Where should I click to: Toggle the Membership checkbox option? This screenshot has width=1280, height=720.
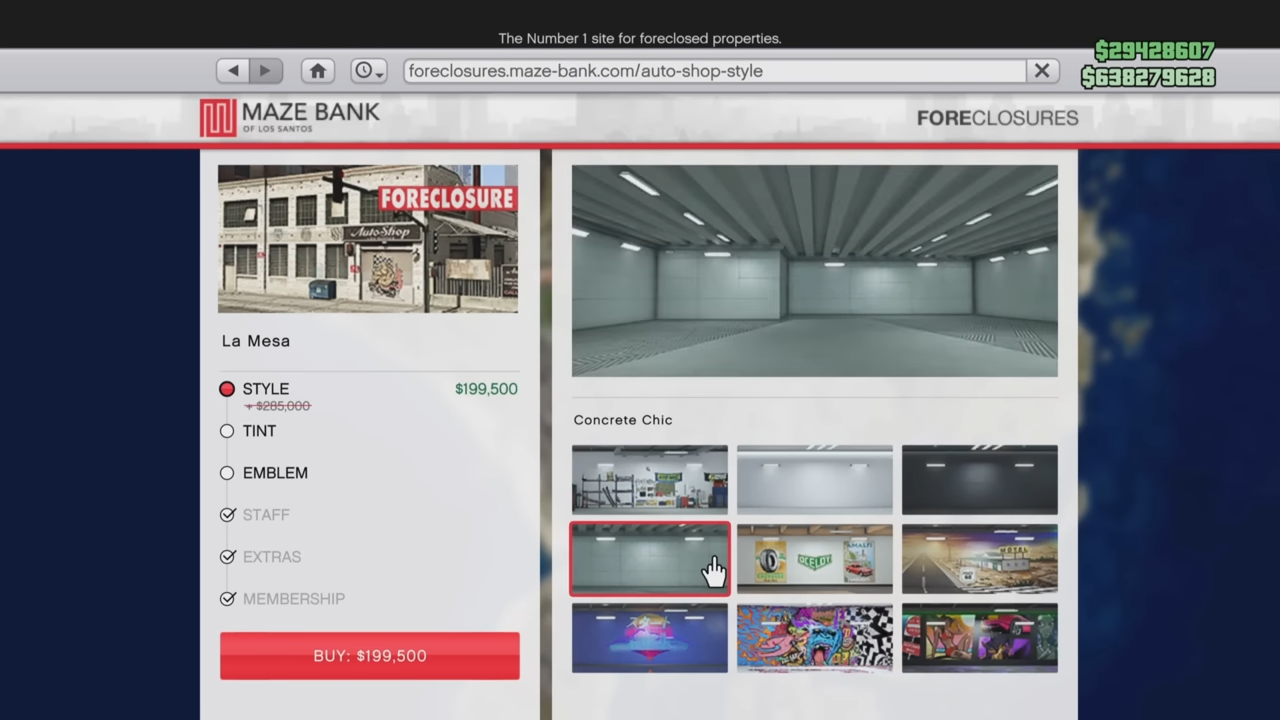click(227, 599)
